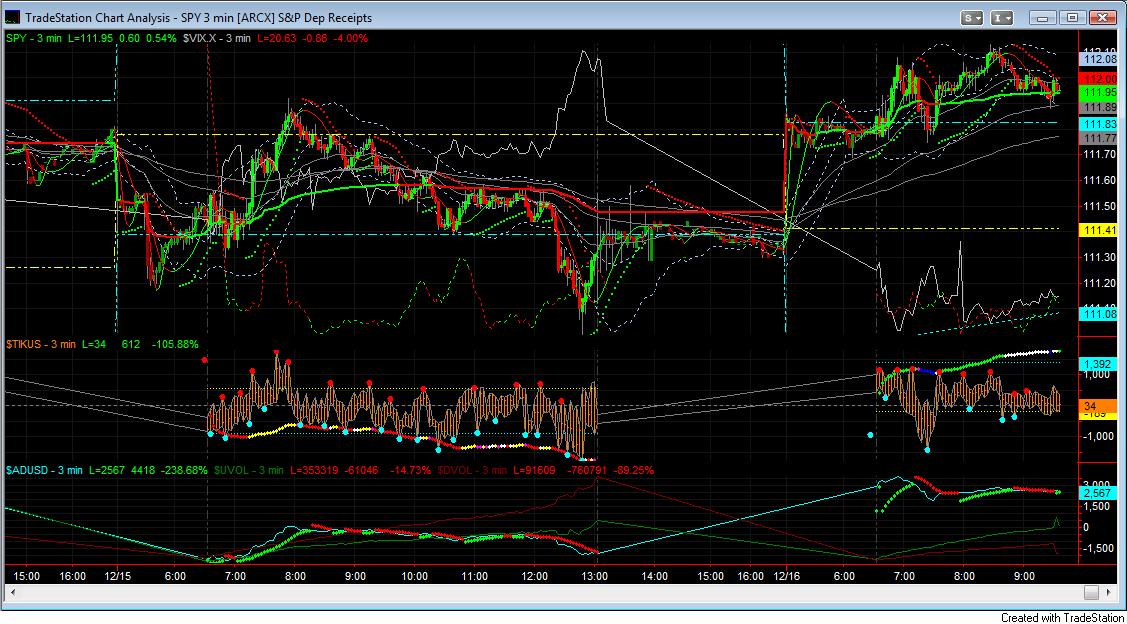Click the -238.68% ADUSD change value
This screenshot has width=1127, height=624.
(x=185, y=469)
